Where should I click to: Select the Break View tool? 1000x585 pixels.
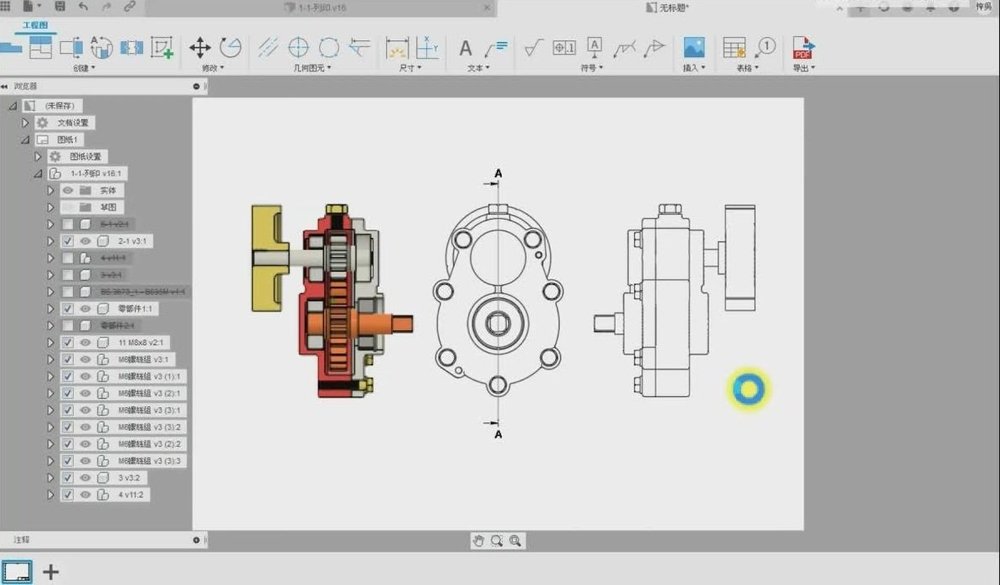(x=131, y=48)
